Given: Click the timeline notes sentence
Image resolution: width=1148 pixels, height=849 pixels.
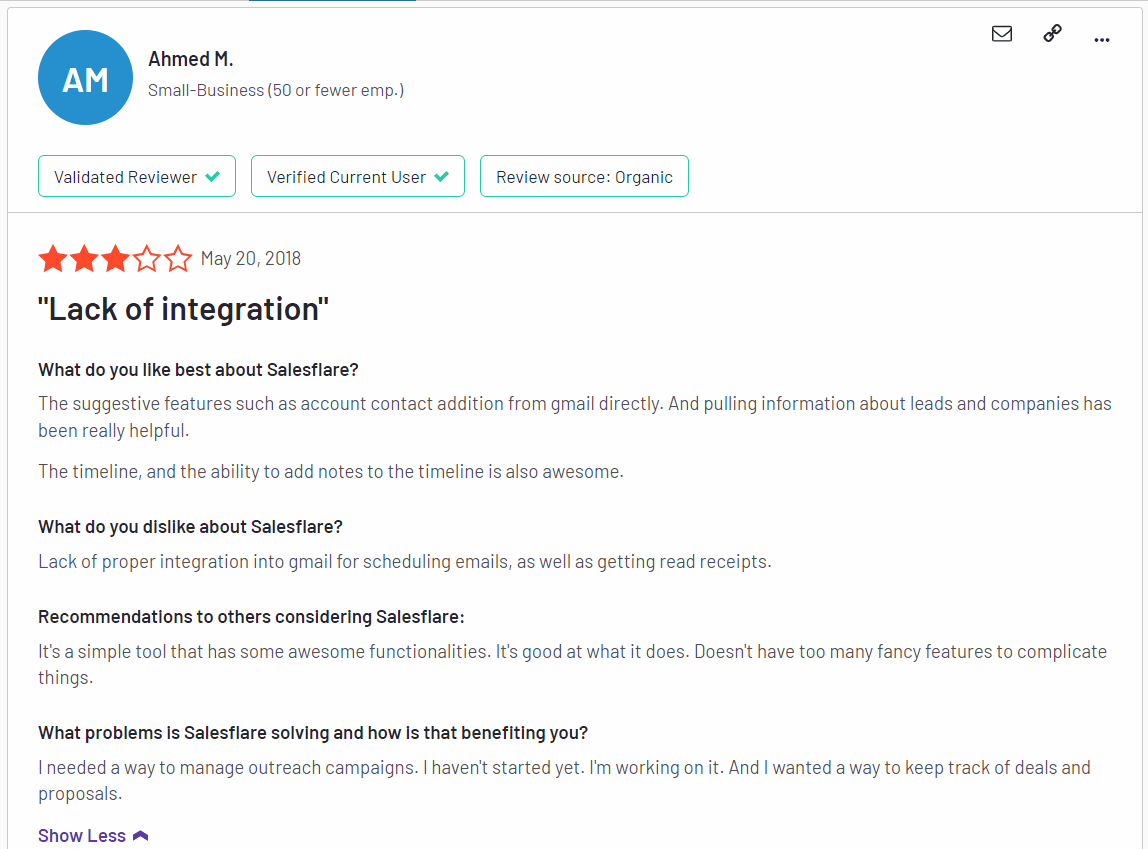Looking at the screenshot, I should tap(331, 471).
